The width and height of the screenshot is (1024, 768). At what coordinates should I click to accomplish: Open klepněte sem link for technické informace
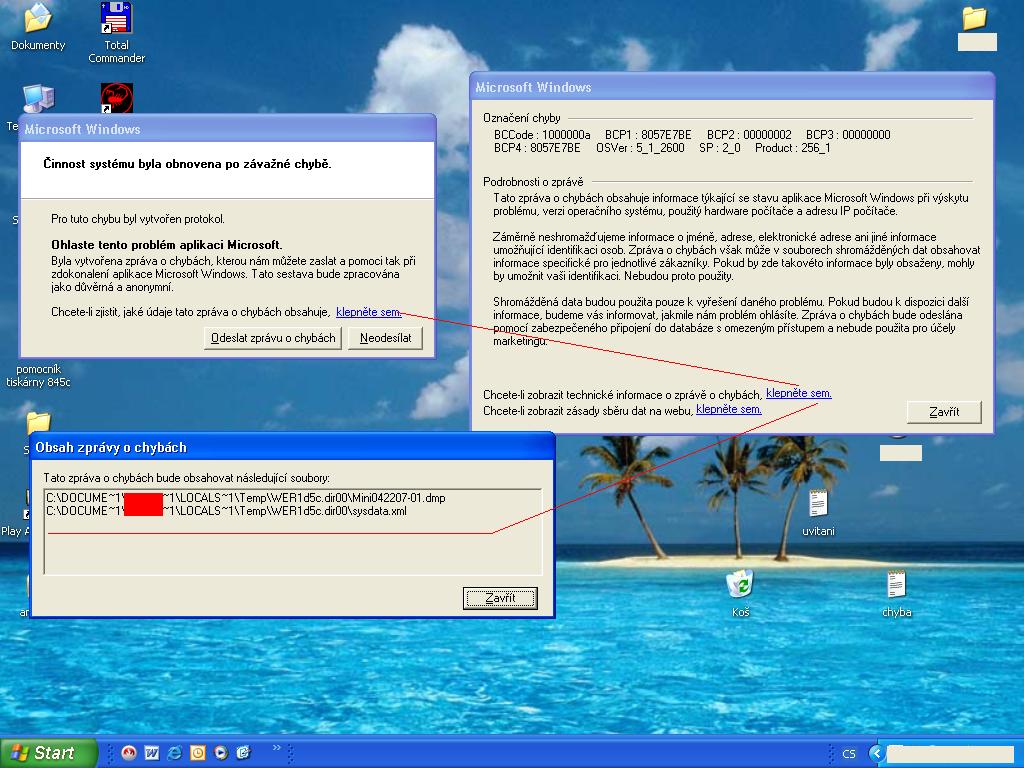pos(798,393)
